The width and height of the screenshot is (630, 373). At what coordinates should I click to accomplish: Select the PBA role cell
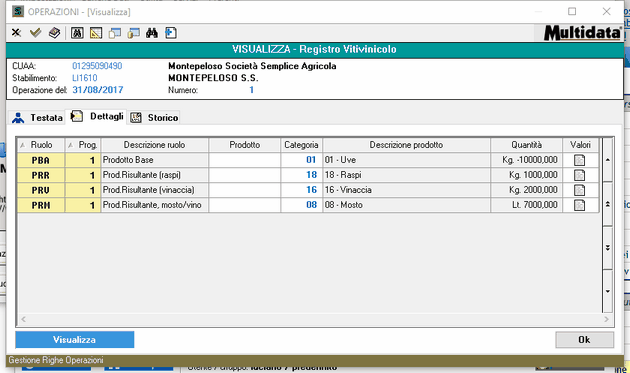pyautogui.click(x=41, y=160)
